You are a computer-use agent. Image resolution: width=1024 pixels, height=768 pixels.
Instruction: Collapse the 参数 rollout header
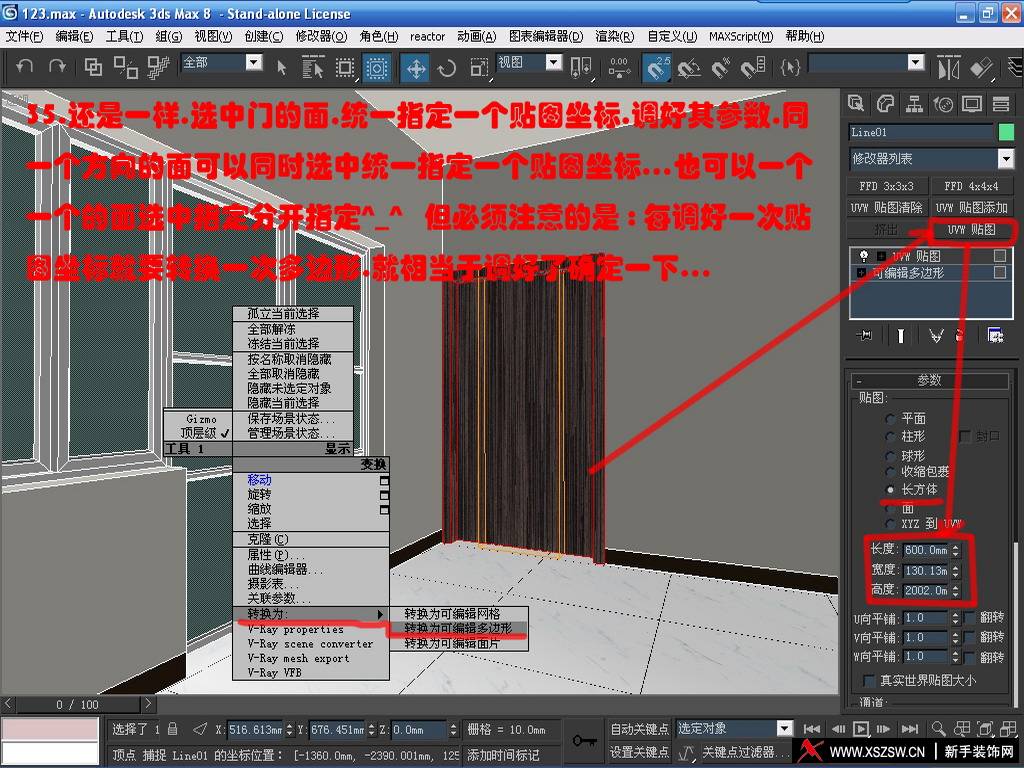pyautogui.click(x=929, y=380)
